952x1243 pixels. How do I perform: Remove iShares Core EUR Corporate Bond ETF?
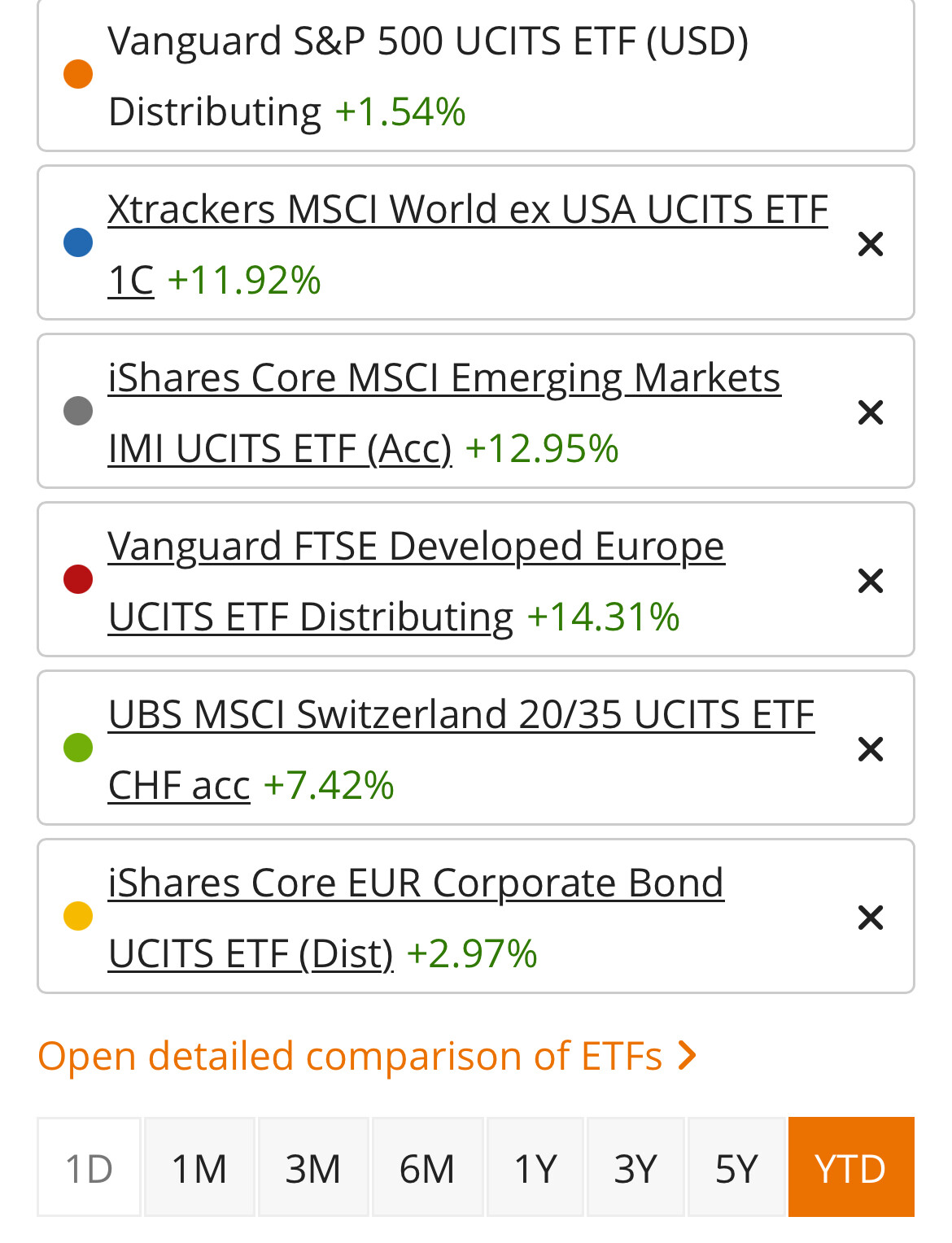click(870, 918)
